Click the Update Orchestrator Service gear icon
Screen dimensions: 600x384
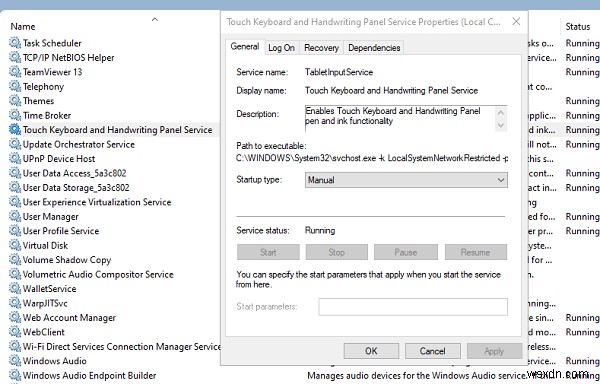[15, 144]
